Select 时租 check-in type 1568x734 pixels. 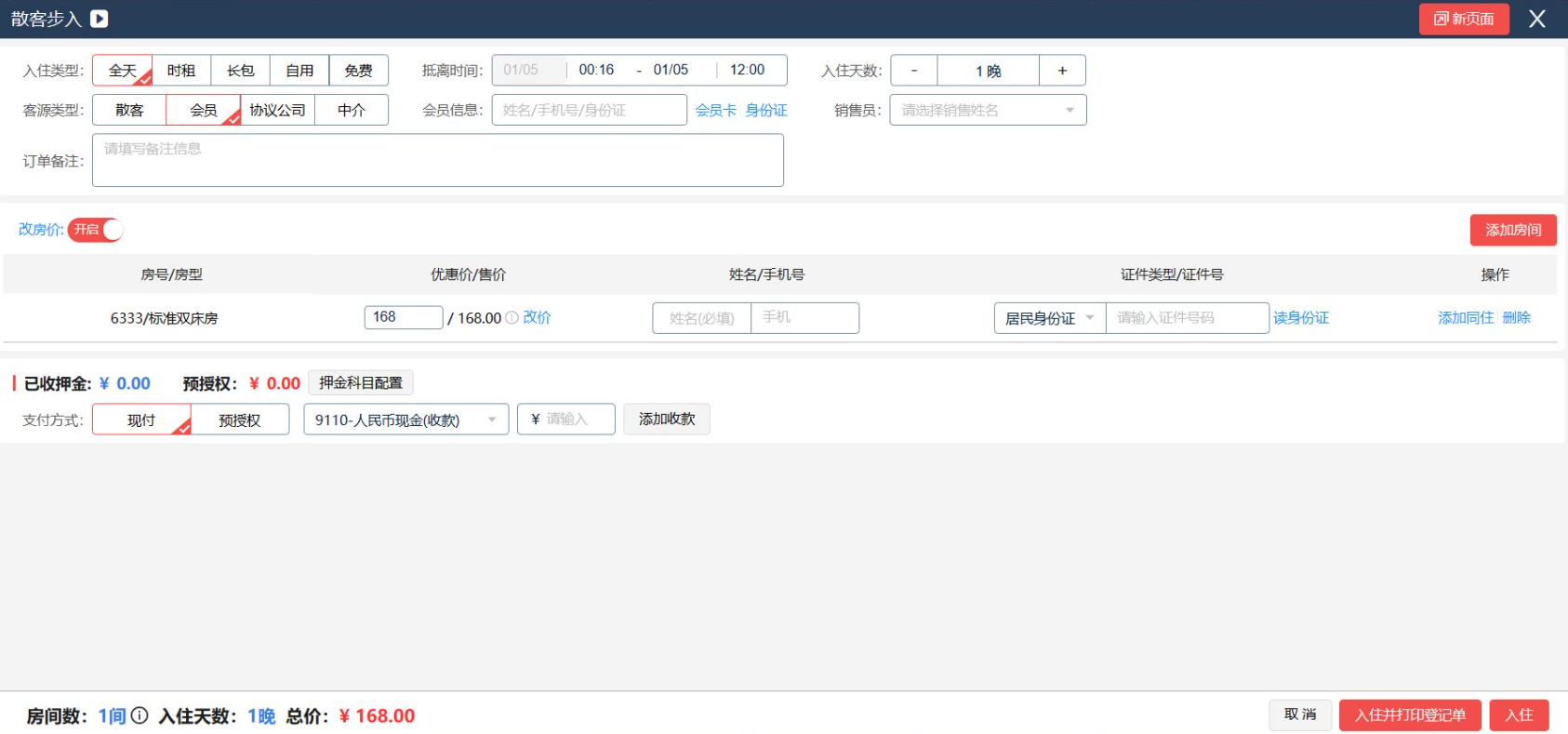(x=181, y=71)
